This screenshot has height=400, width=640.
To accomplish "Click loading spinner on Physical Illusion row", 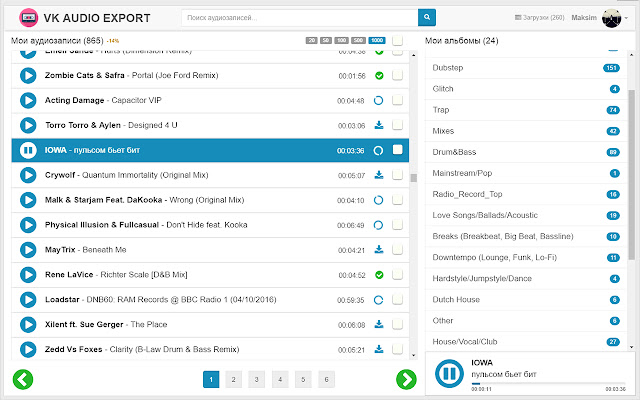I will [x=378, y=225].
